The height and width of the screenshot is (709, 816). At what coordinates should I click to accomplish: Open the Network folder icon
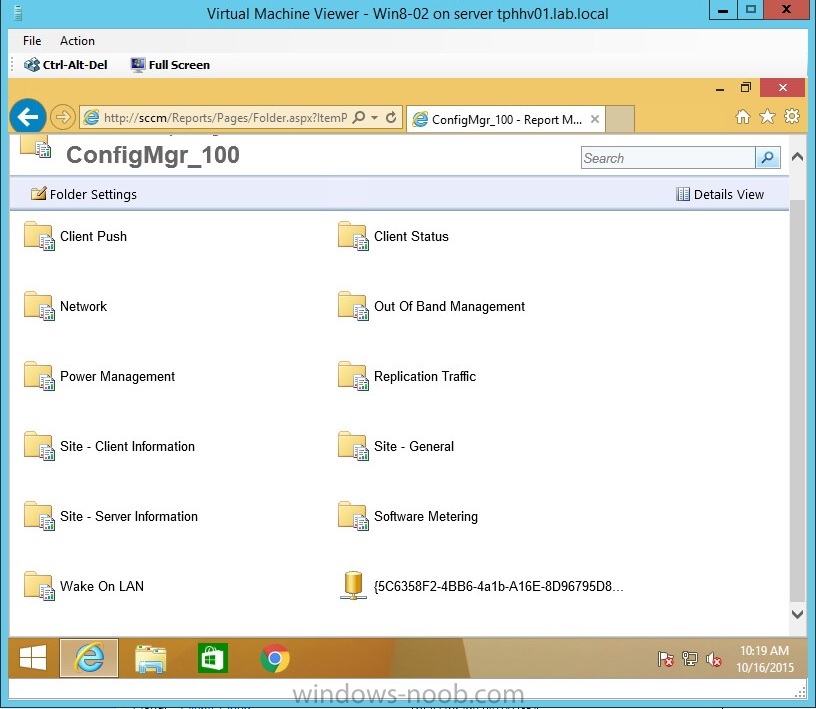point(40,306)
